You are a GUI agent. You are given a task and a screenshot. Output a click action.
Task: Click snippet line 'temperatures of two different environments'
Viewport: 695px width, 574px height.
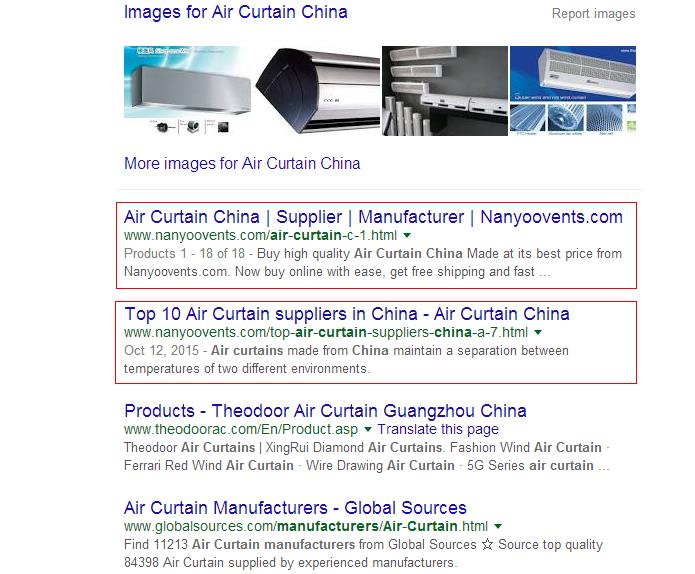pos(247,369)
